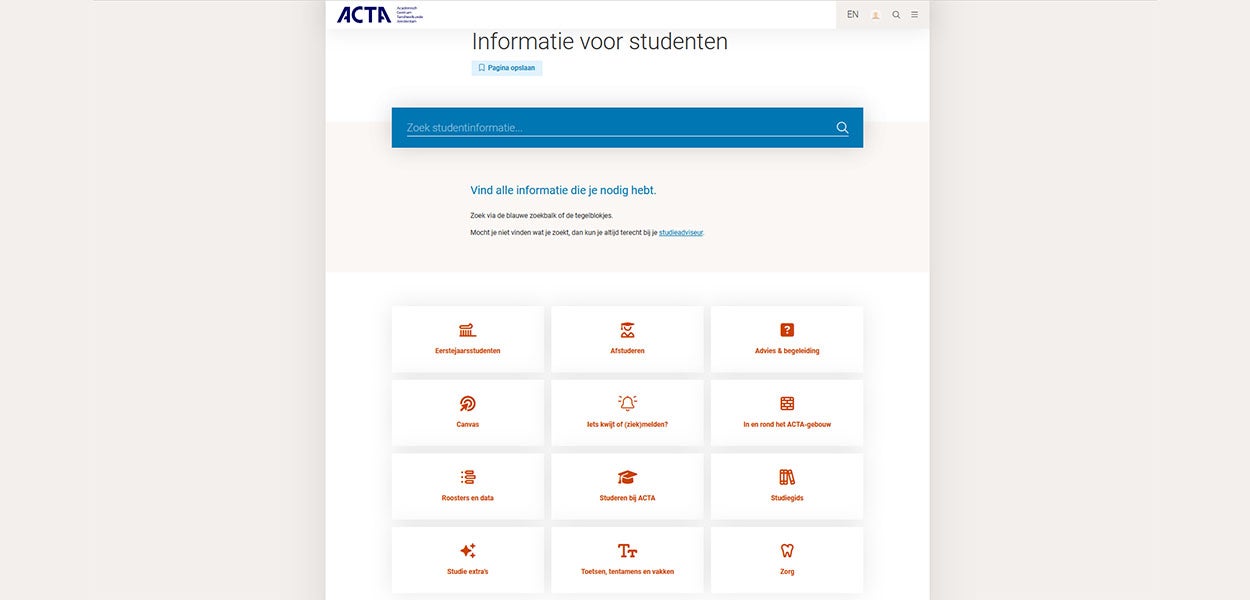
Task: Open the list icon above Roosters en data
Action: click(x=467, y=477)
